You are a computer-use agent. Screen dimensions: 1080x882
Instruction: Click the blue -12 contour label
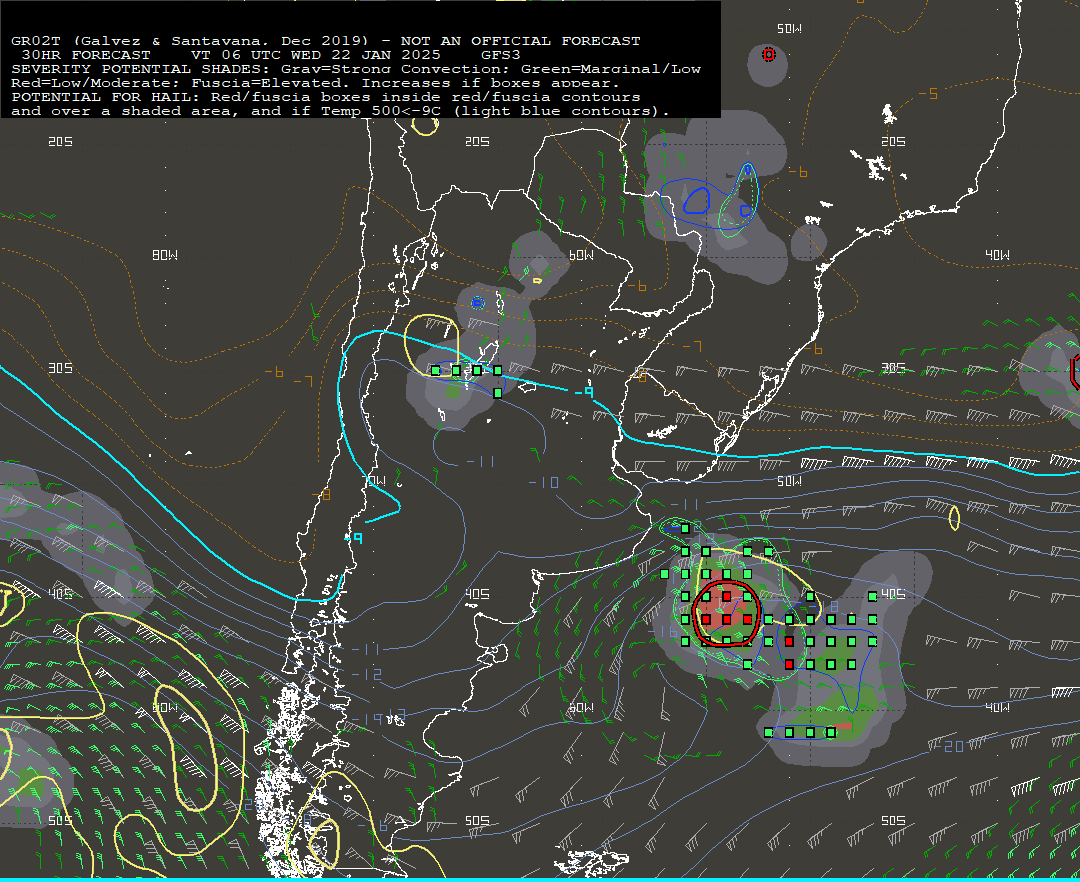click(x=367, y=675)
